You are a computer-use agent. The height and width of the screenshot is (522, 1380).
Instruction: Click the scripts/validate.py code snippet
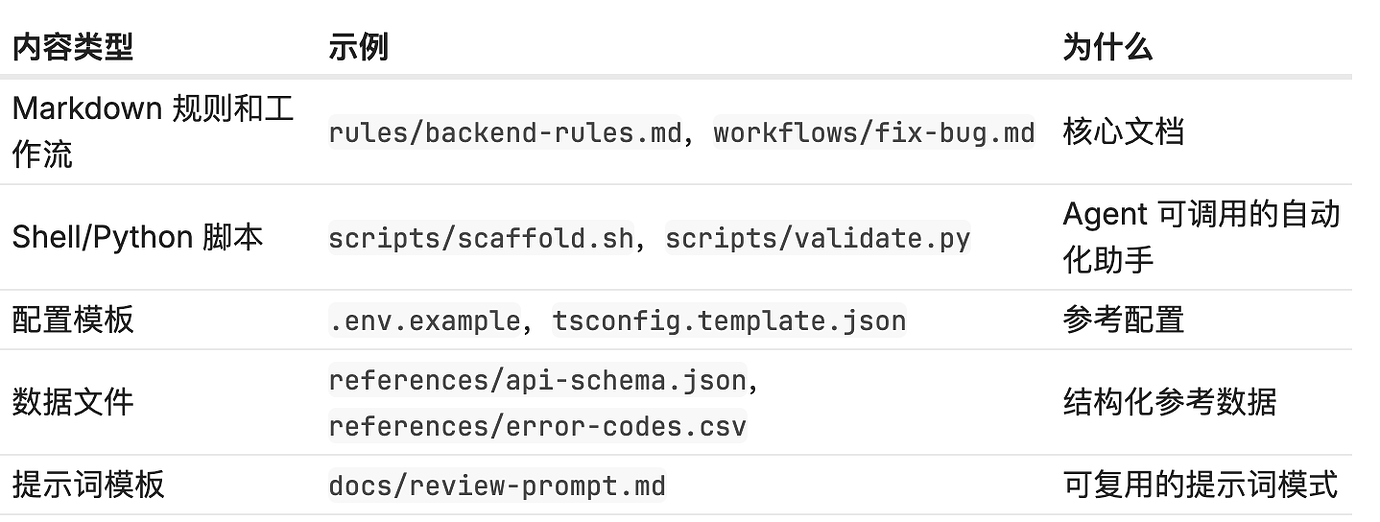[818, 239]
